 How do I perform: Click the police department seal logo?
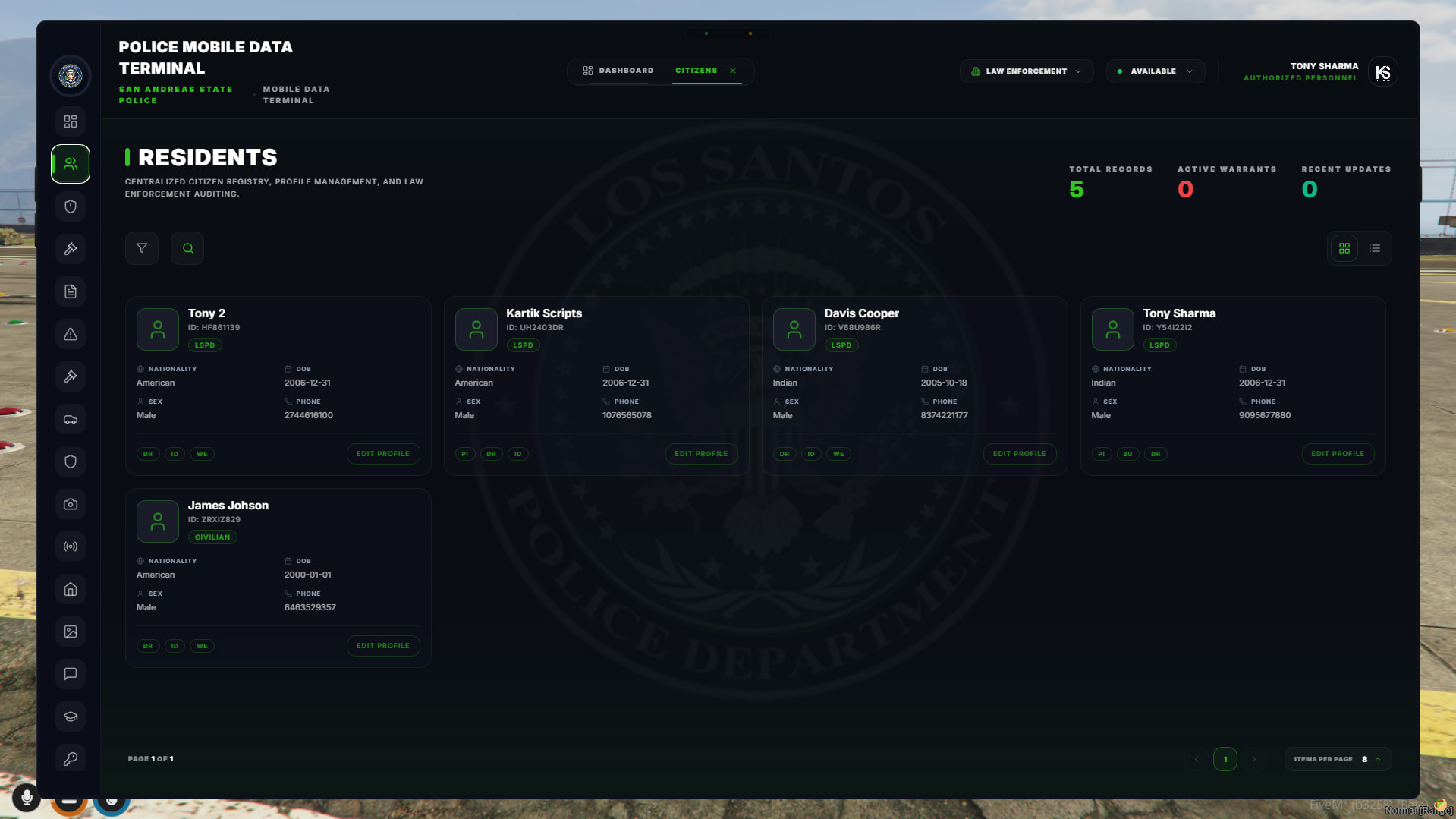[71, 76]
